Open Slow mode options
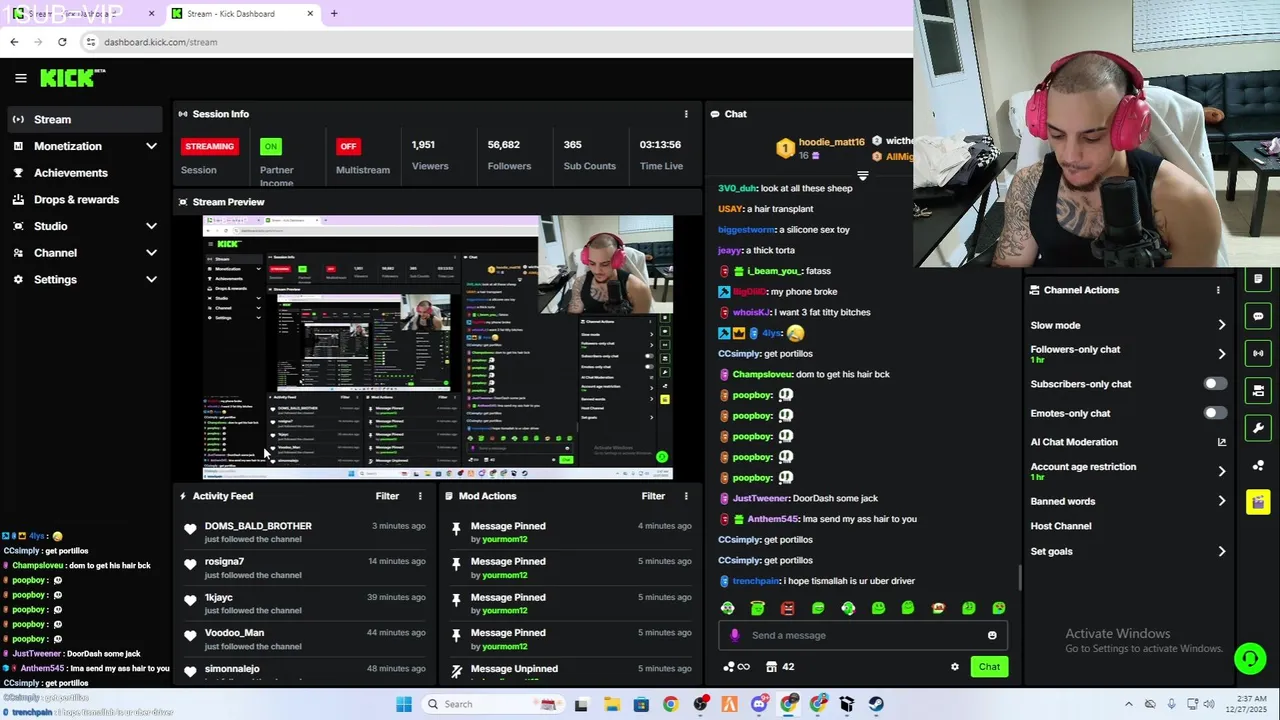 [x=1128, y=325]
